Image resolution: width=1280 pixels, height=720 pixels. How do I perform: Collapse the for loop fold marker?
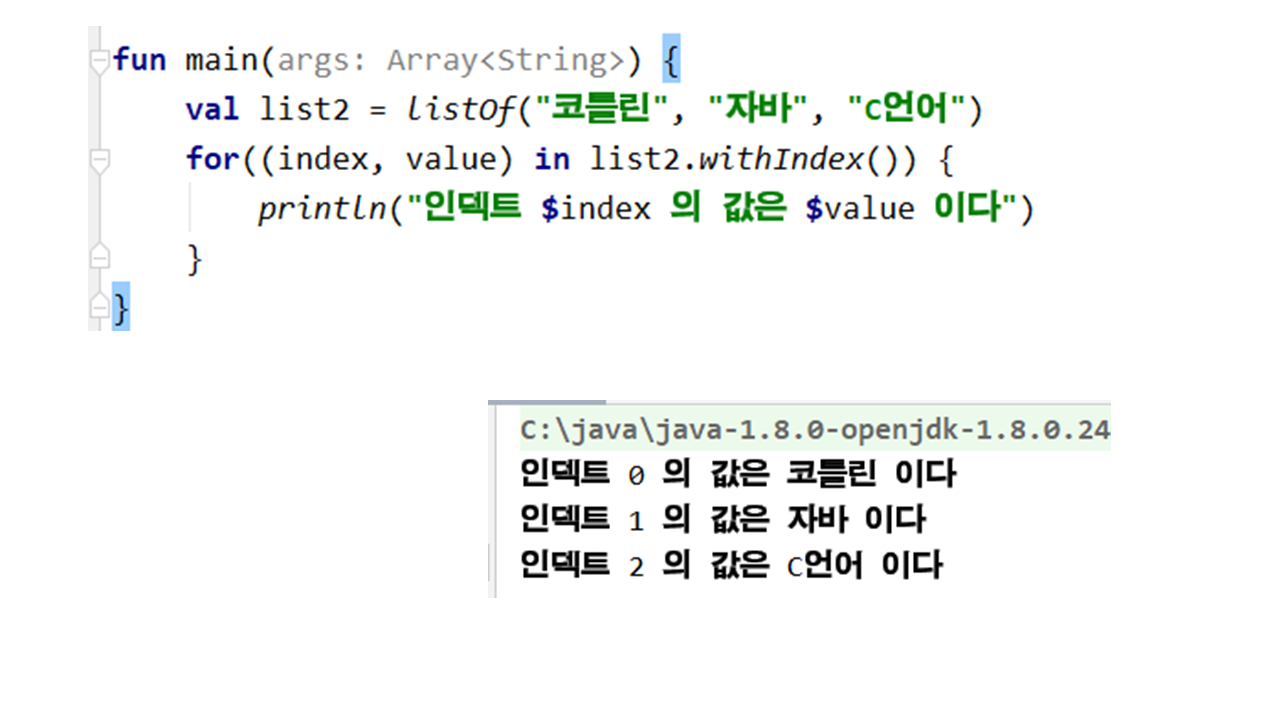[x=99, y=160]
